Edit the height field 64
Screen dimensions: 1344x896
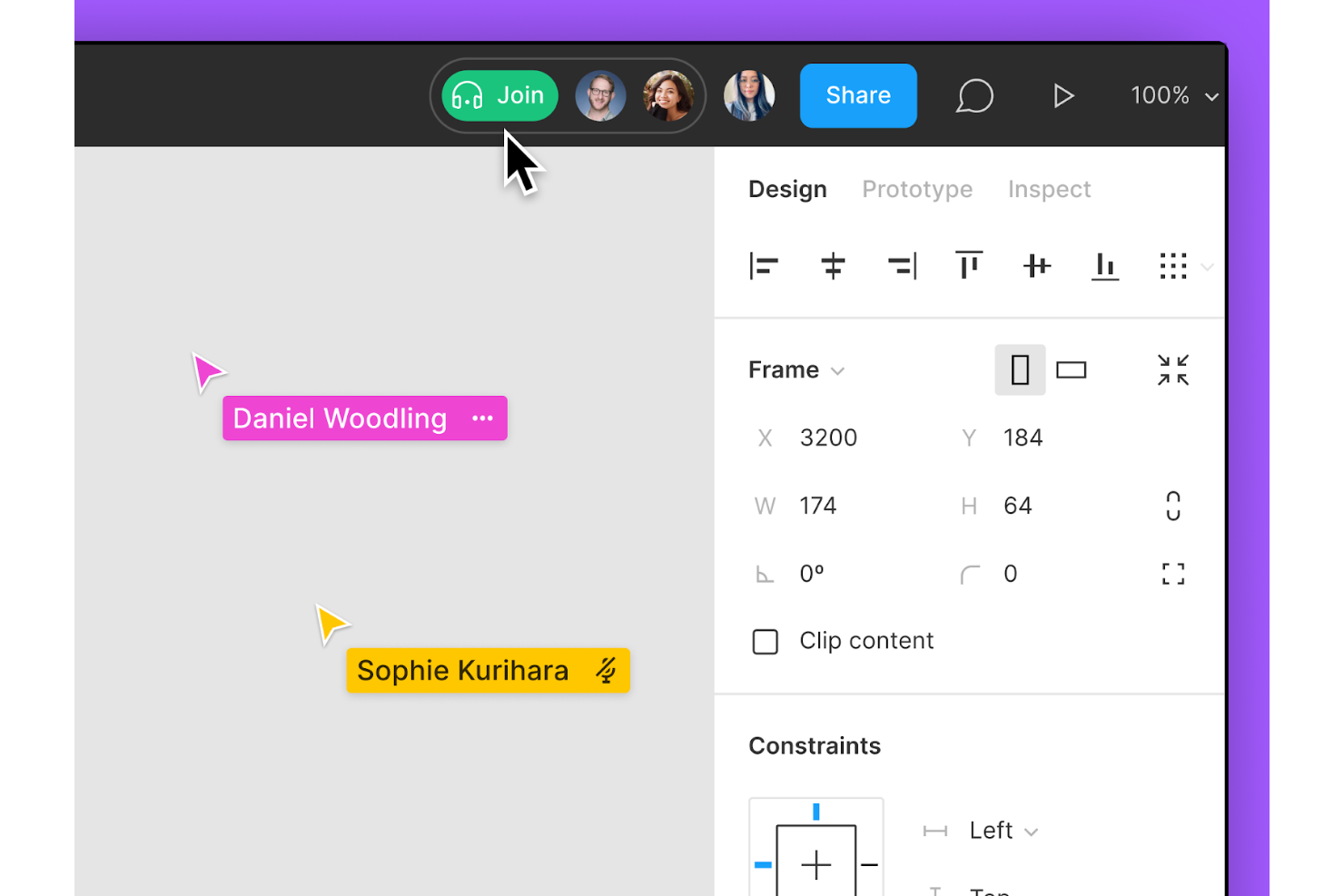1018,506
